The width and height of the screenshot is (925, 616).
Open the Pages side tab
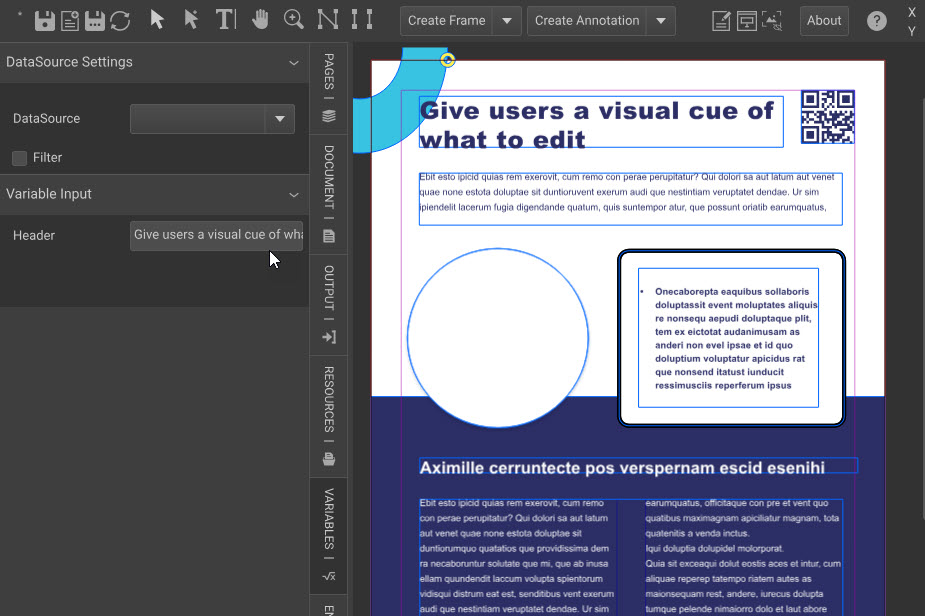[x=328, y=88]
